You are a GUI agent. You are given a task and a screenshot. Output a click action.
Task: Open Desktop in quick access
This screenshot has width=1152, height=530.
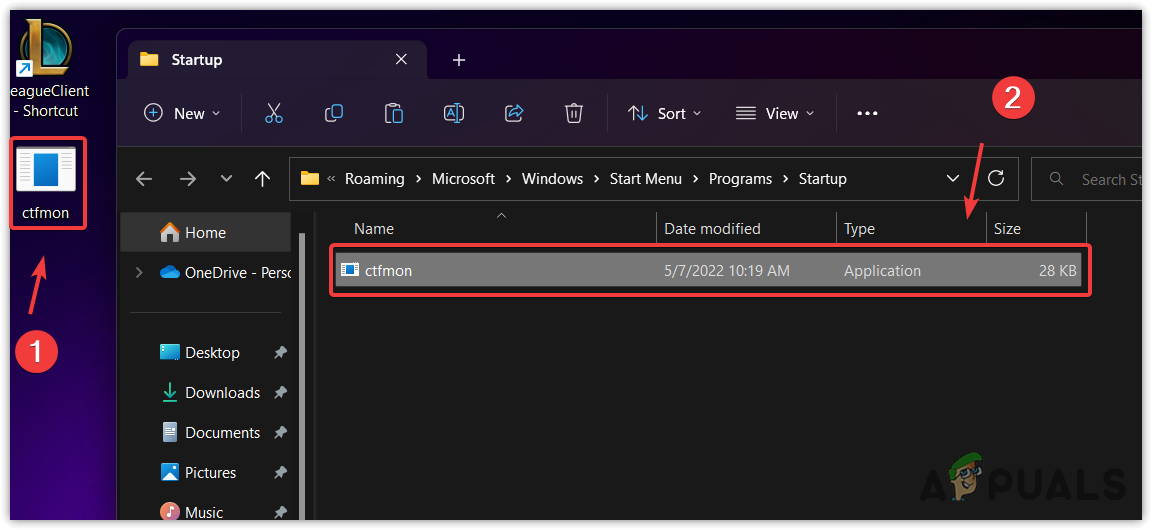pos(200,353)
